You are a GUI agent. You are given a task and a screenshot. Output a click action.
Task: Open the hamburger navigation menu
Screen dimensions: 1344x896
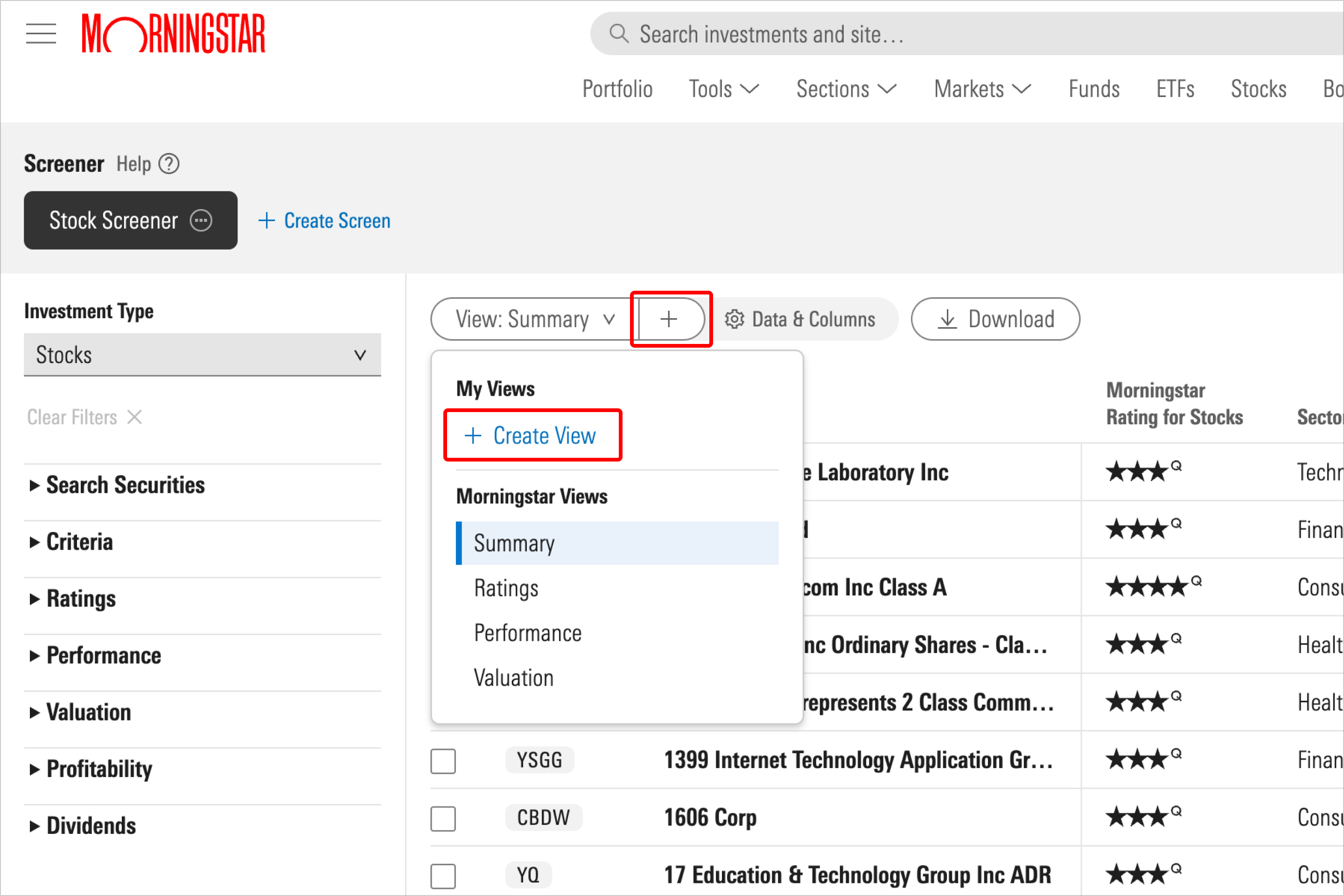tap(41, 33)
